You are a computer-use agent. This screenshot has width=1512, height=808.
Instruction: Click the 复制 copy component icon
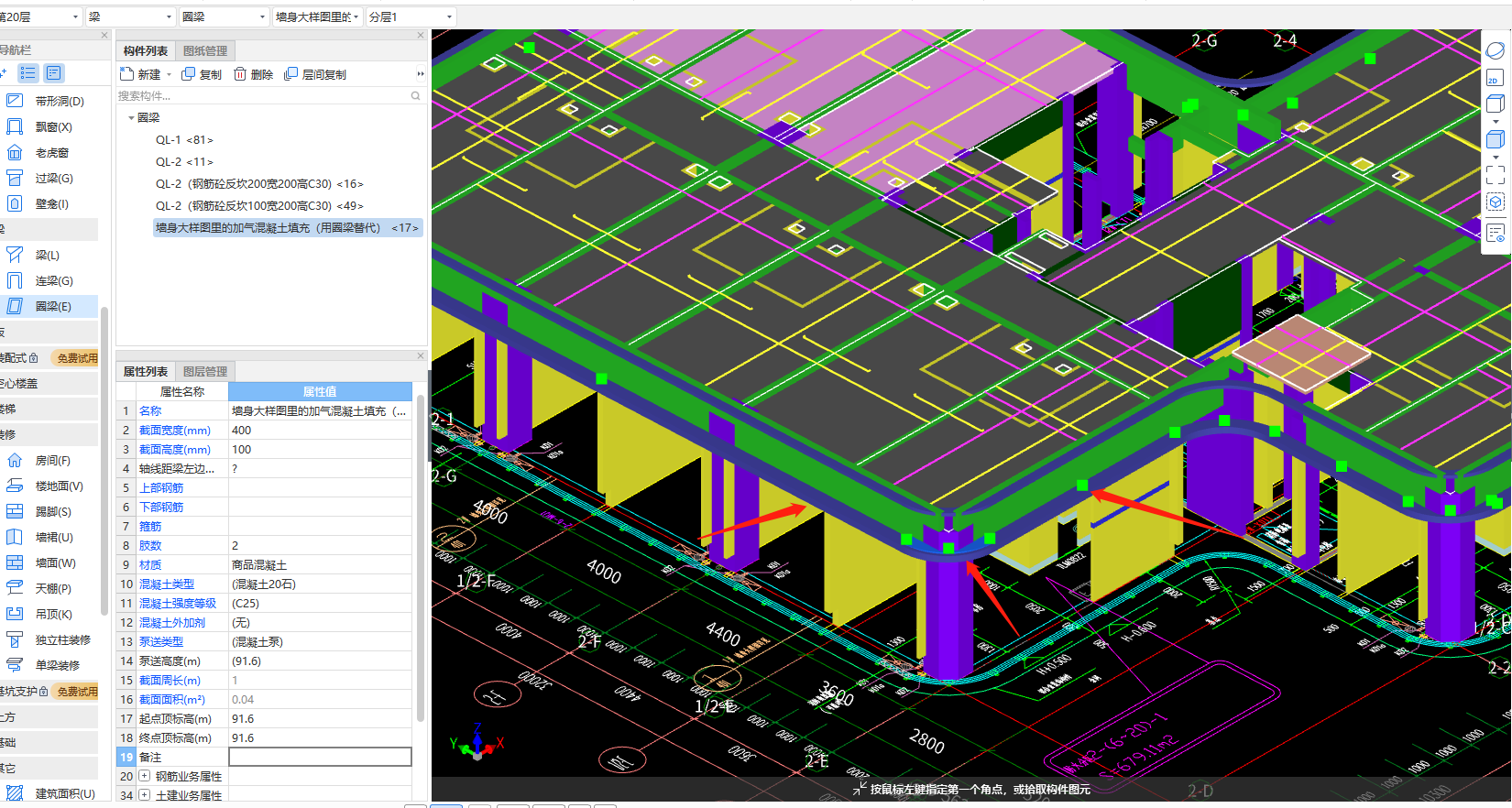(189, 74)
